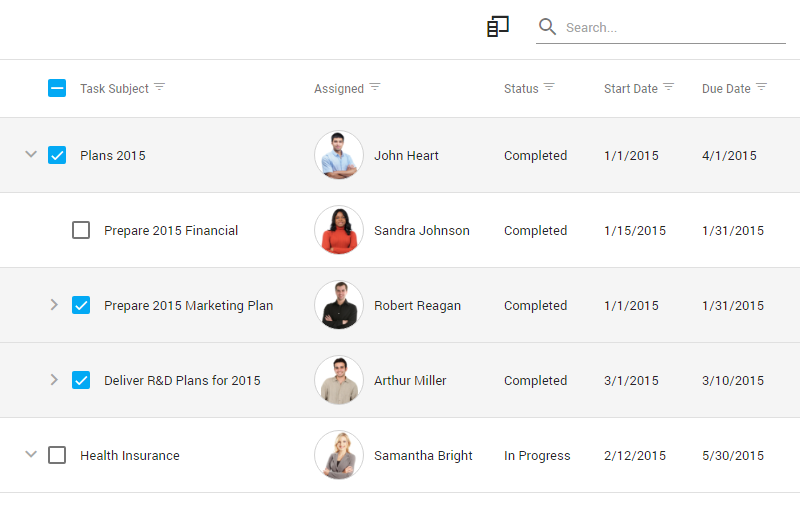This screenshot has width=800, height=508.
Task: Click the 2/12/2015 start date cell
Action: pyautogui.click(x=635, y=455)
